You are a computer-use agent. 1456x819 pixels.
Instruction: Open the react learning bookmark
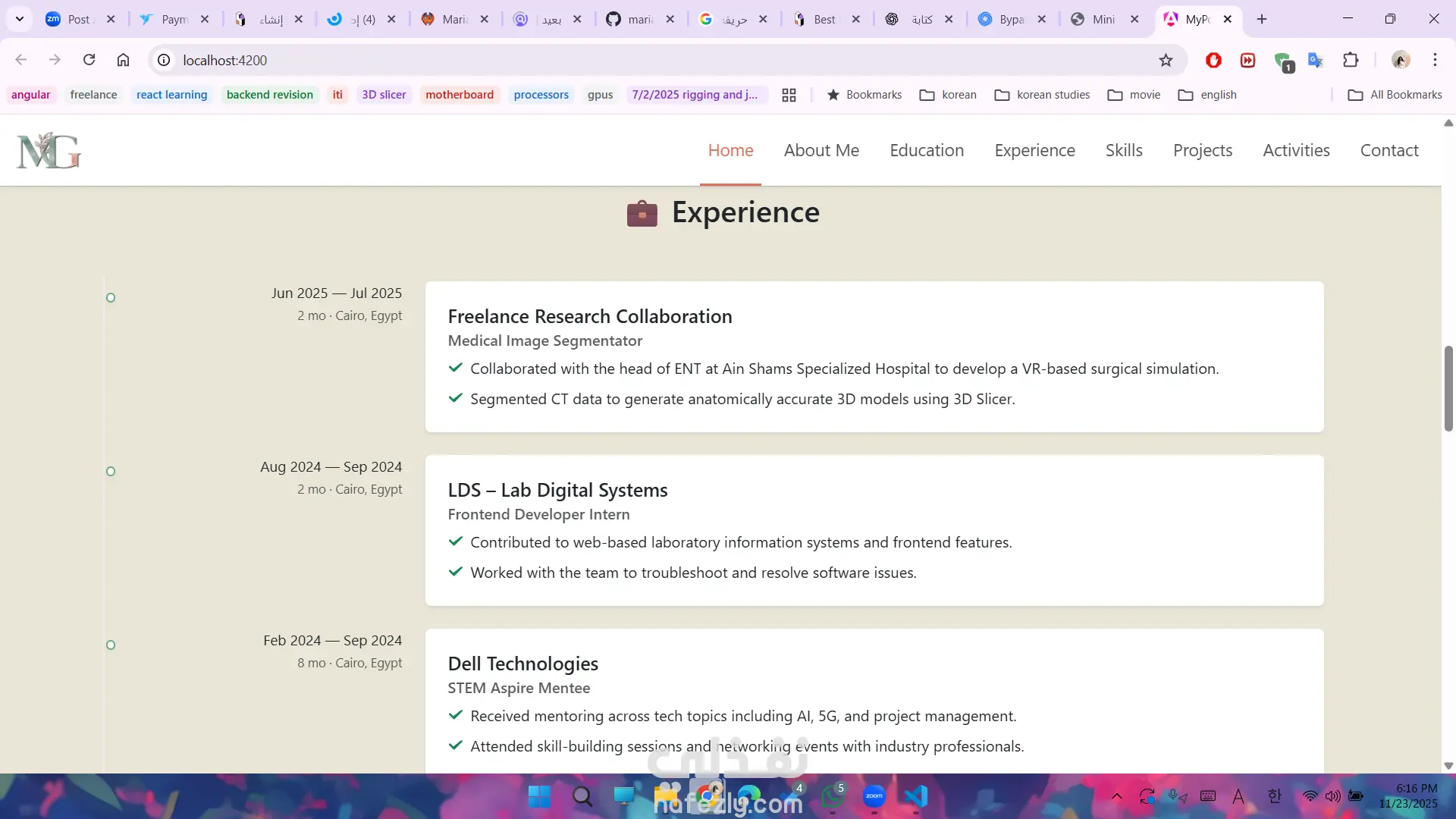click(171, 95)
